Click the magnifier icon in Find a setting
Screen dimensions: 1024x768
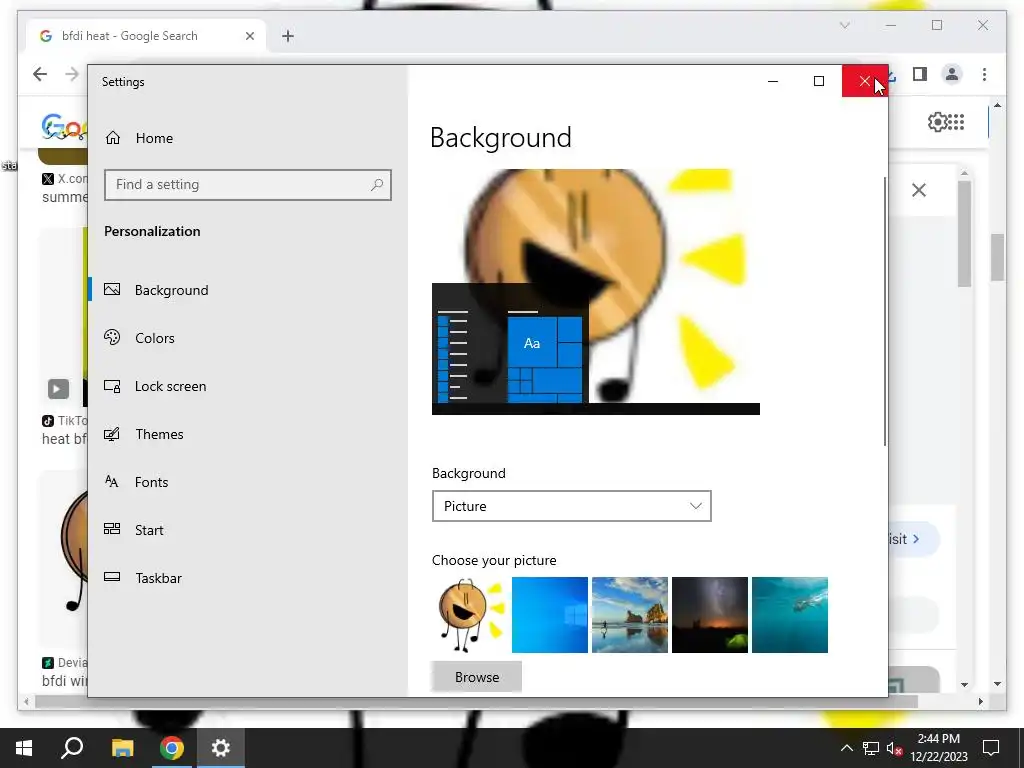tap(377, 185)
